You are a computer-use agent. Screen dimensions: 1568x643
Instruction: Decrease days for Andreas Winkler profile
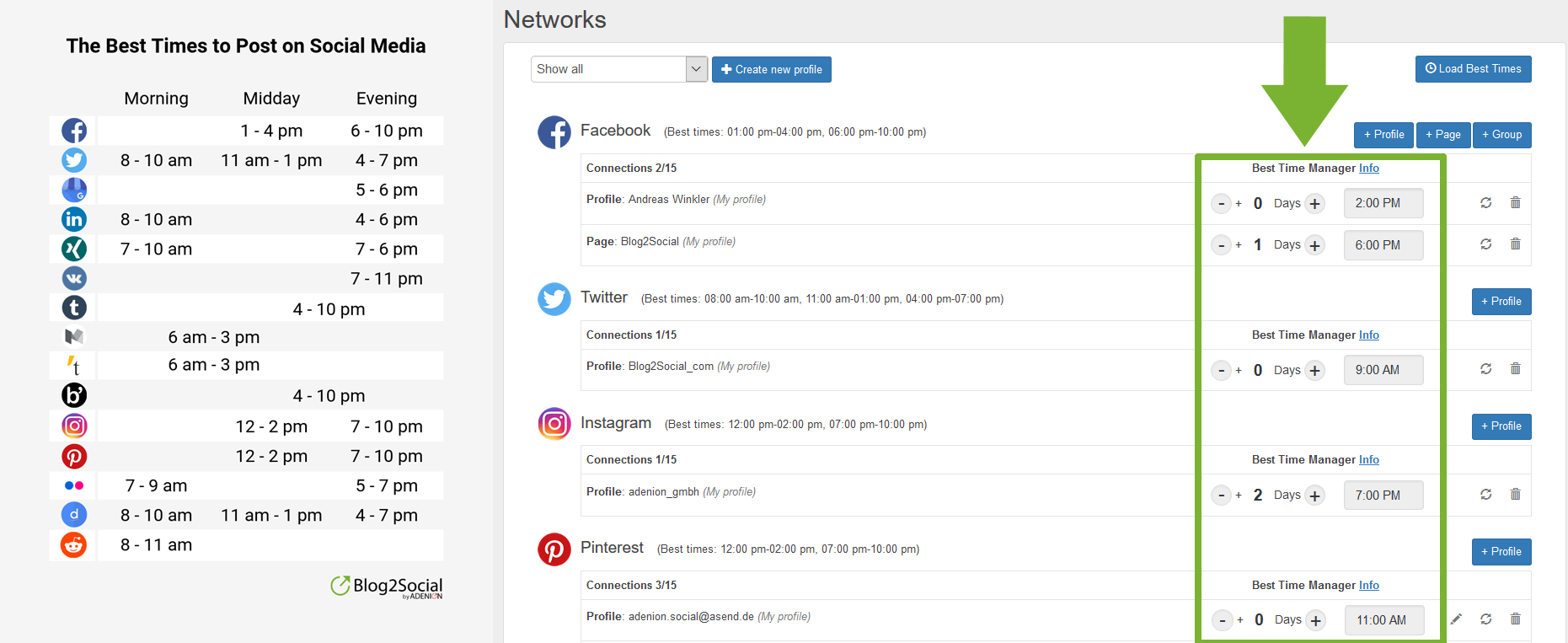click(1221, 203)
